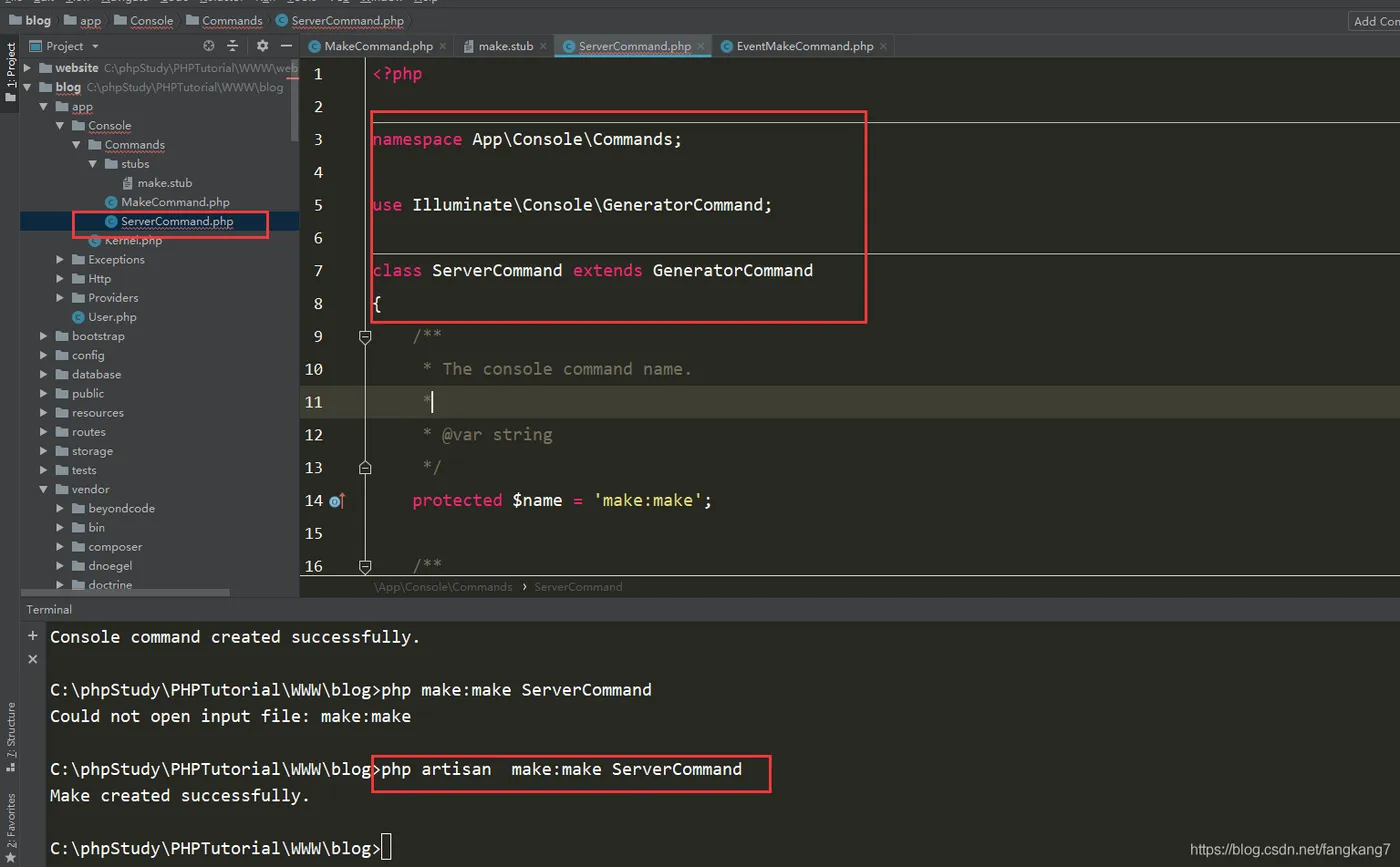Switch to the EventMakeCommand.php editor tab
Viewport: 1400px width, 867px height.
coord(804,46)
